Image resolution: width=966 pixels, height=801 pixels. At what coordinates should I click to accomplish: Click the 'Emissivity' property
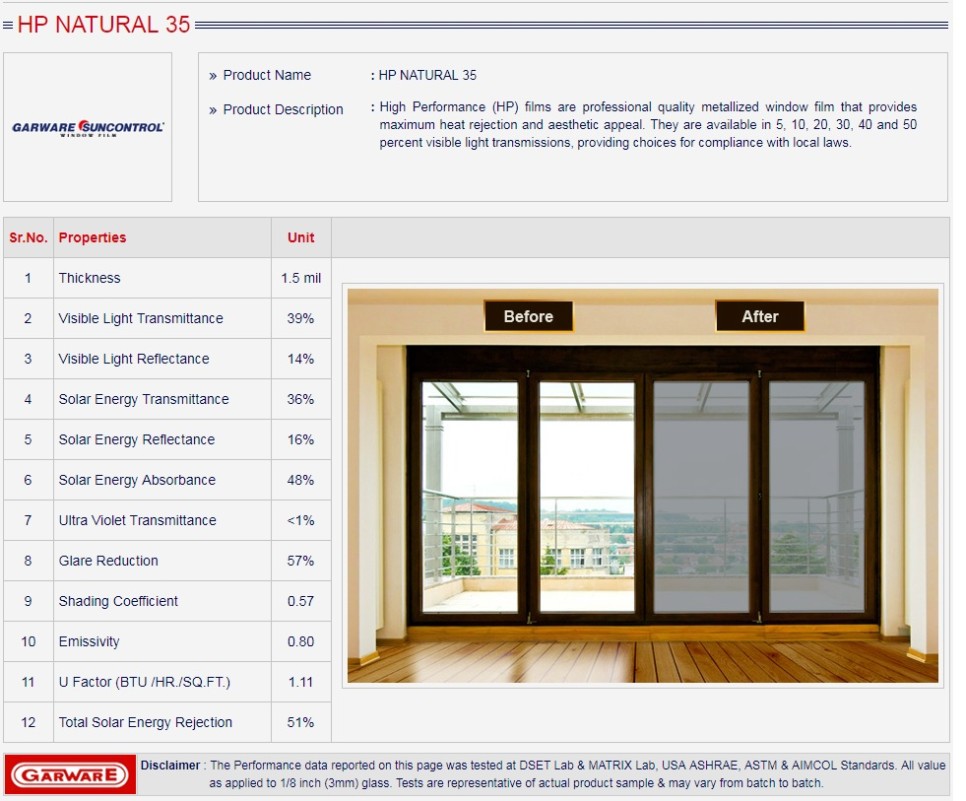89,641
